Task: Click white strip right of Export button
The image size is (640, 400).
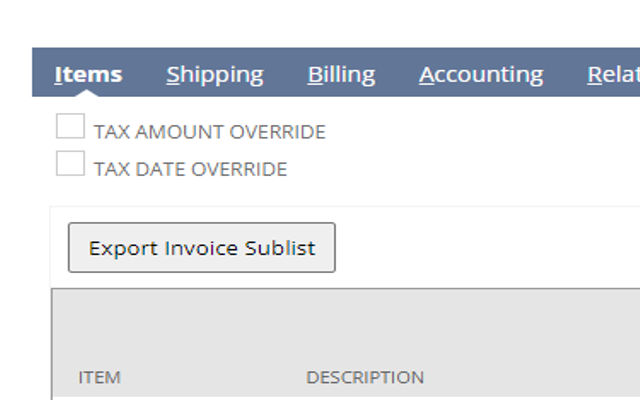Action: 488,247
